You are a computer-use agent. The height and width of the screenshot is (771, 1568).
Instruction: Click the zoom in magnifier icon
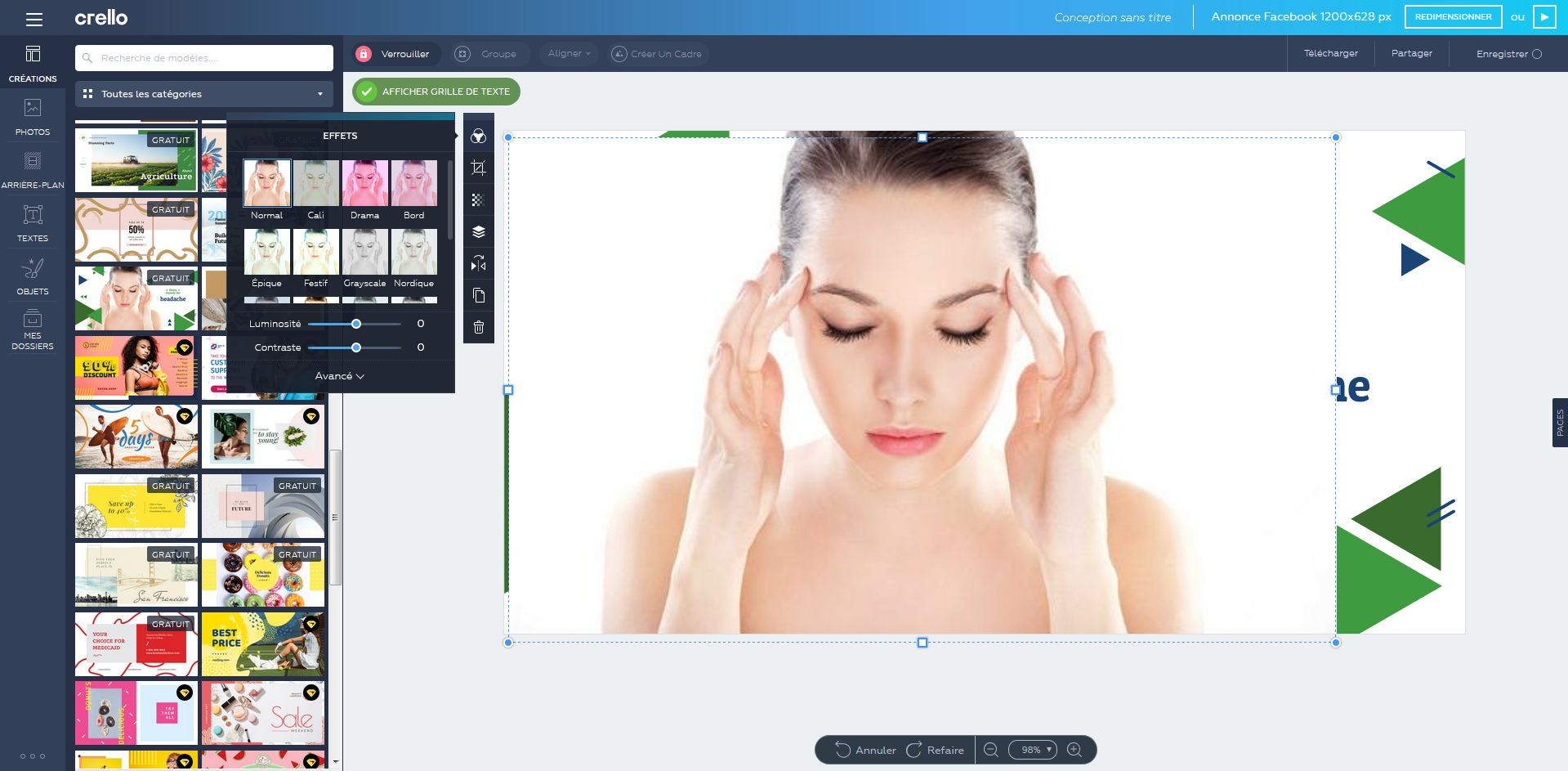[x=1074, y=750]
